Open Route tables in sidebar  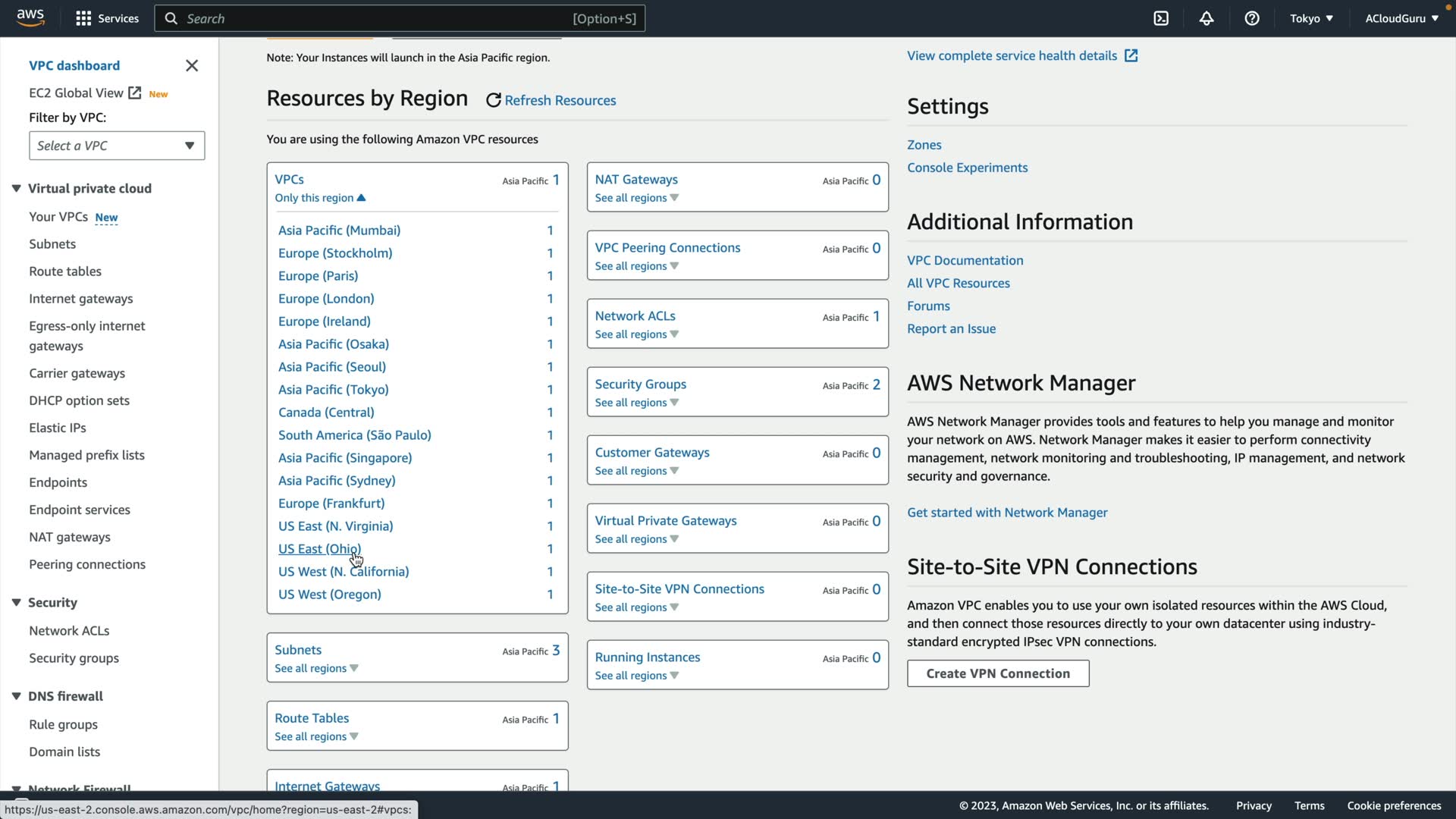point(65,271)
